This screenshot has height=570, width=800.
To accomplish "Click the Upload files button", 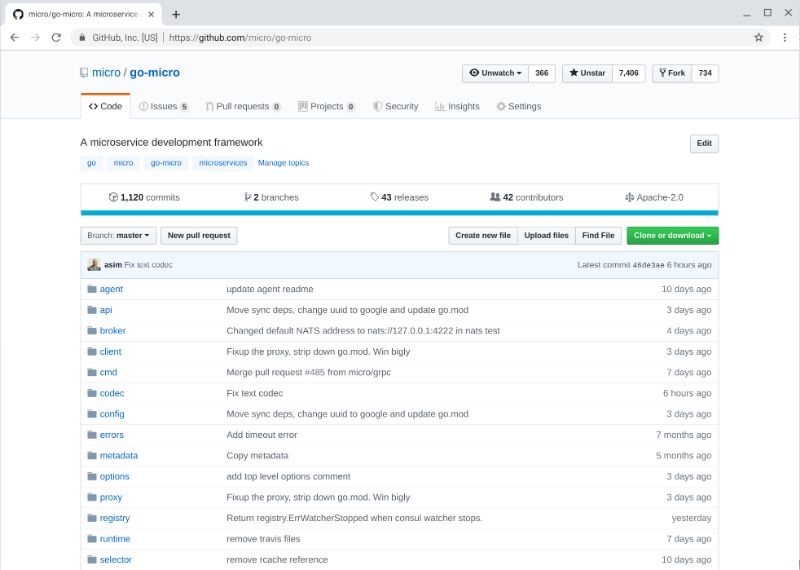I will click(x=546, y=235).
